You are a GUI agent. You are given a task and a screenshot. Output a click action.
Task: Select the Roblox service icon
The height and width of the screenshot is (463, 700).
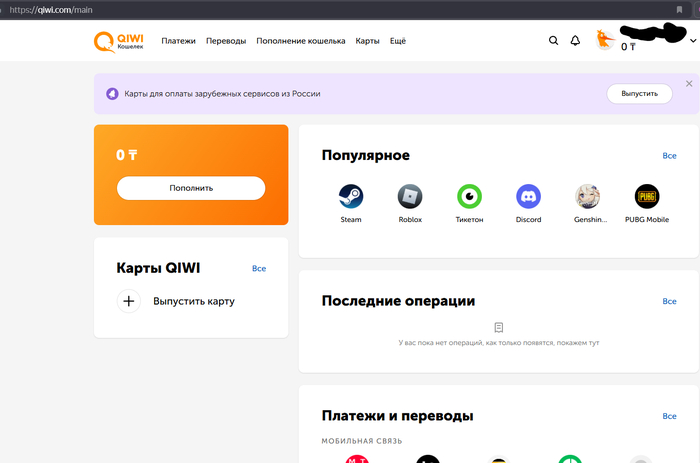point(410,196)
